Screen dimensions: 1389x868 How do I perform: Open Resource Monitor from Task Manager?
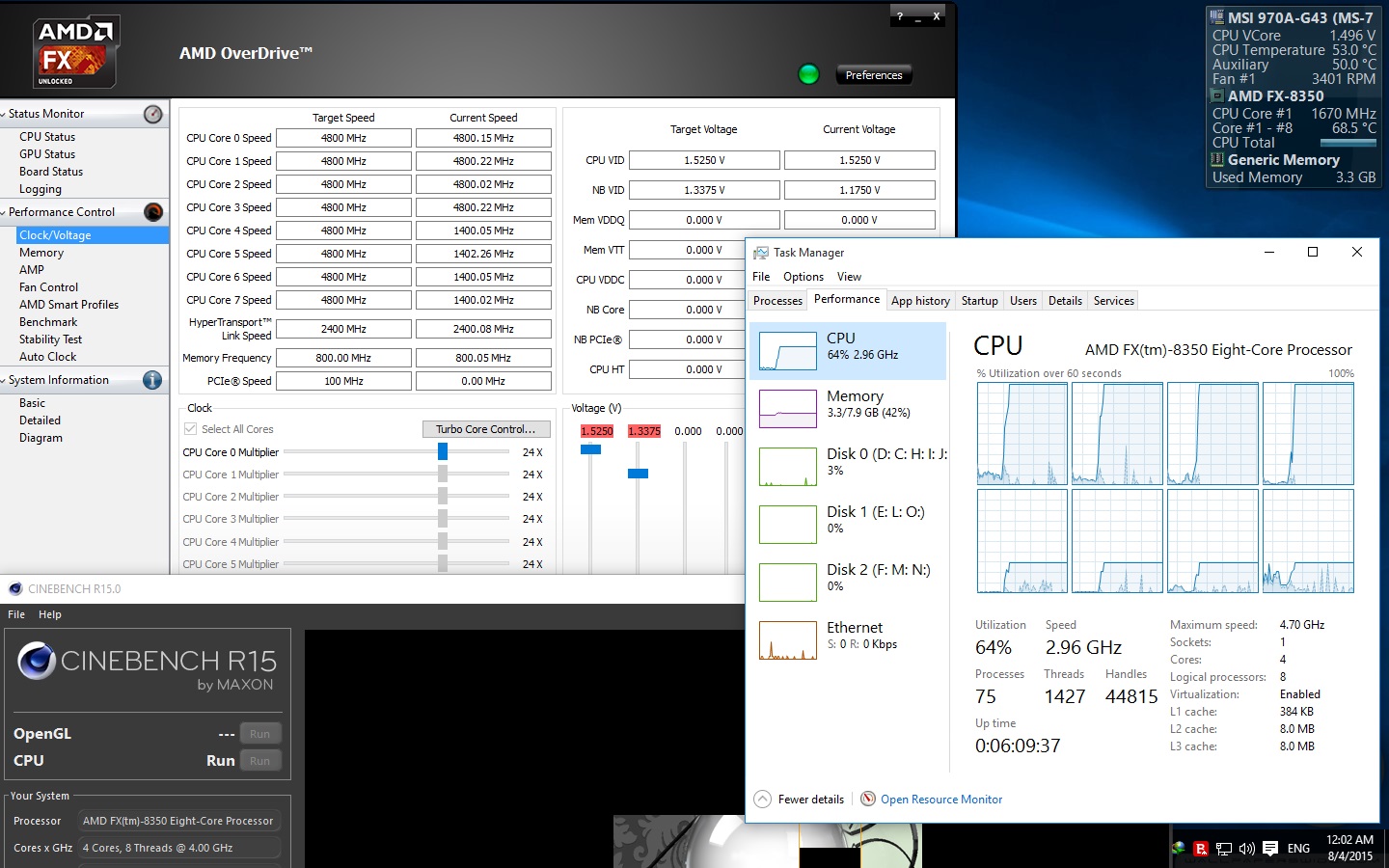point(940,800)
